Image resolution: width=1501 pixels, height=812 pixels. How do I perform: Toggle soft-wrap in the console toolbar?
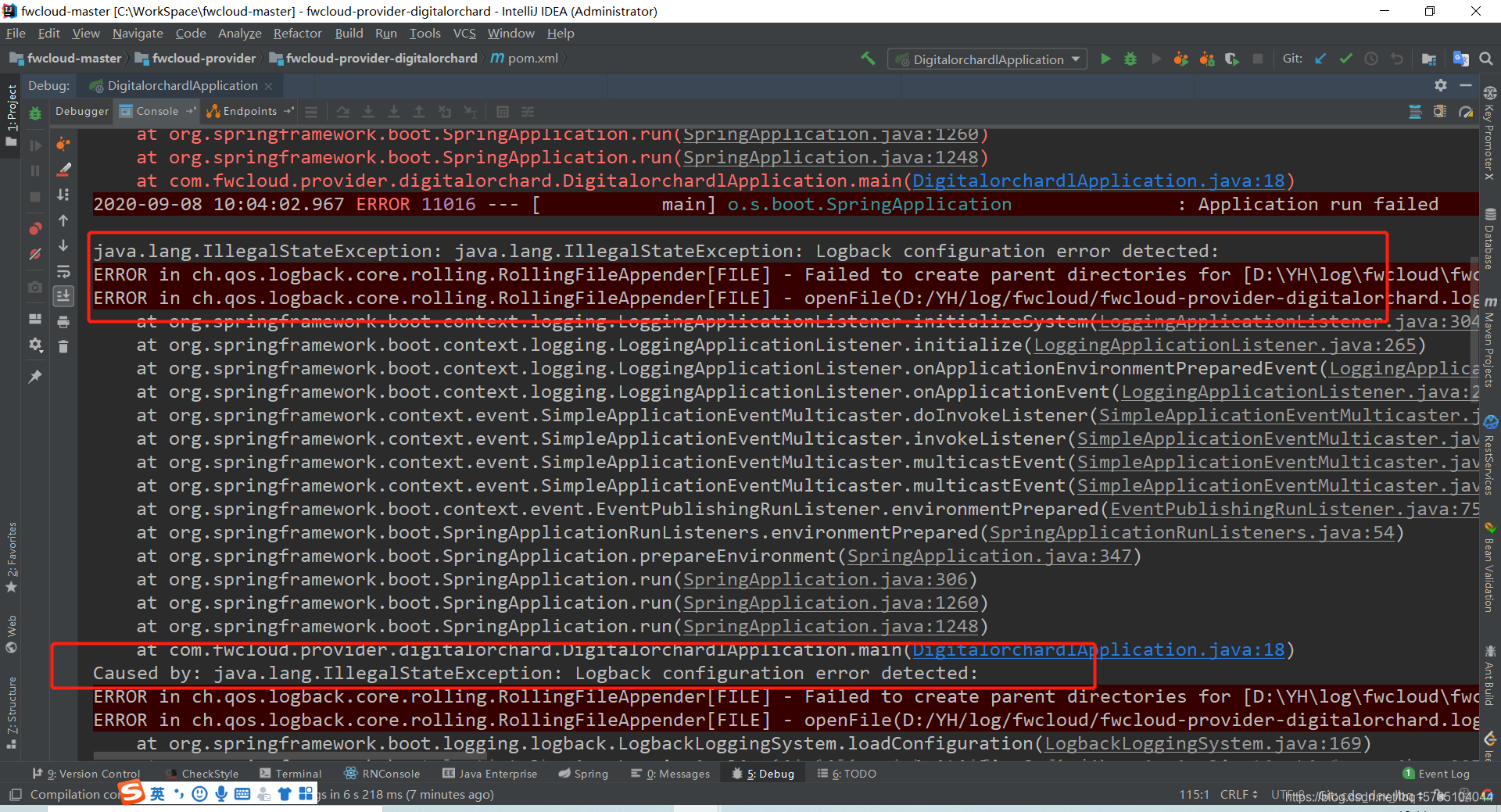coord(63,272)
